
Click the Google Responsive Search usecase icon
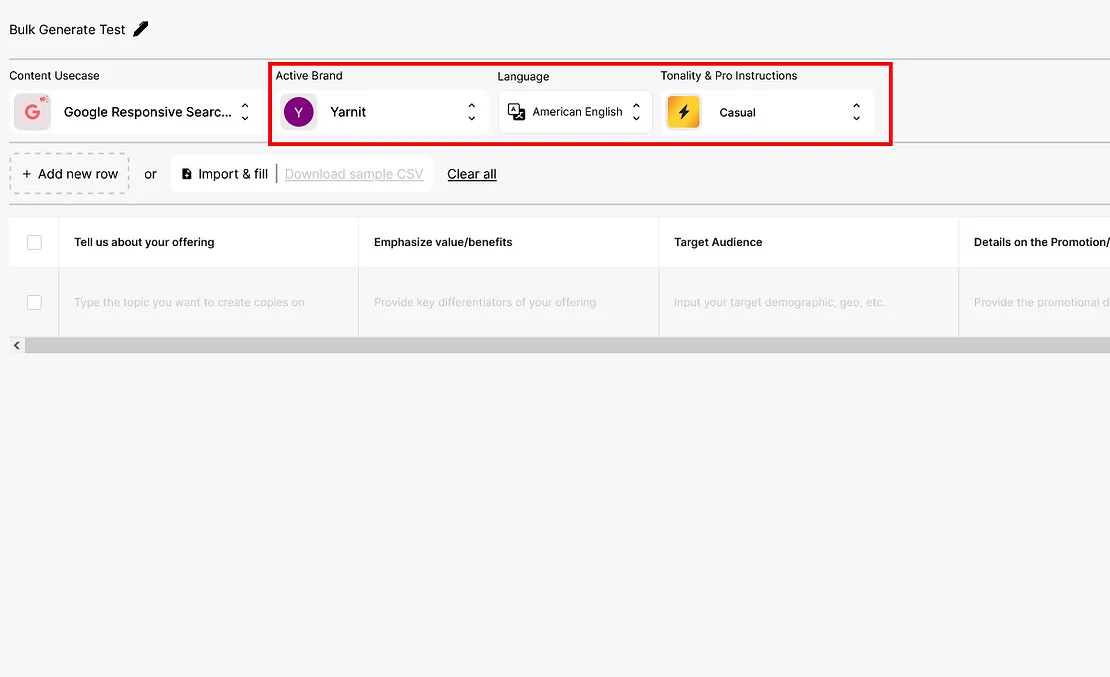click(x=33, y=112)
